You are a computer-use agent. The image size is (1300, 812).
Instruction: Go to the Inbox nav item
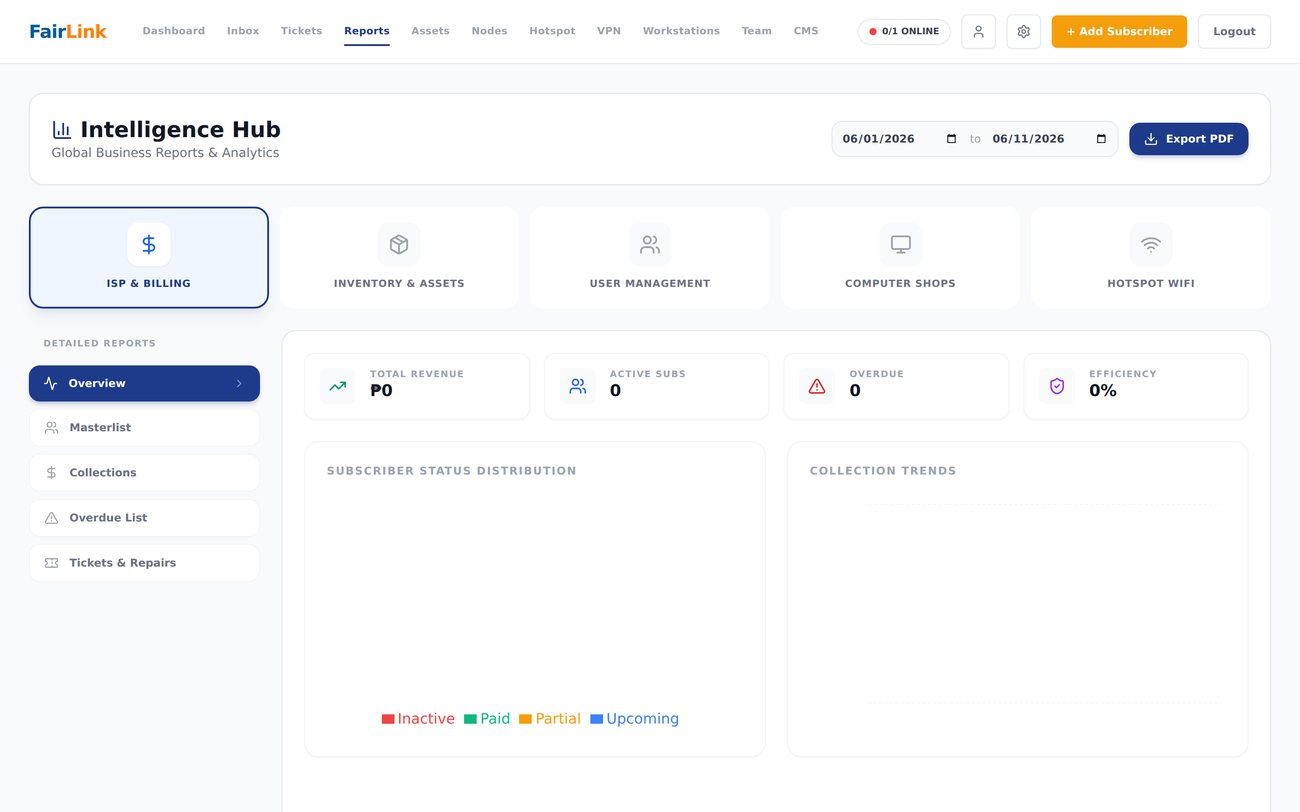pyautogui.click(x=243, y=31)
